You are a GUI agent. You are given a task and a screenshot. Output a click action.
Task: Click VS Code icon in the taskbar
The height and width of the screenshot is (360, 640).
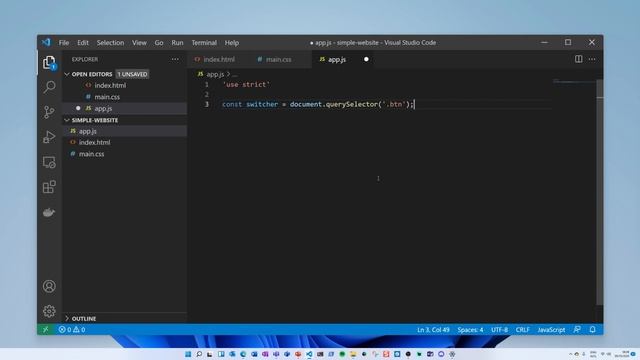coord(309,354)
